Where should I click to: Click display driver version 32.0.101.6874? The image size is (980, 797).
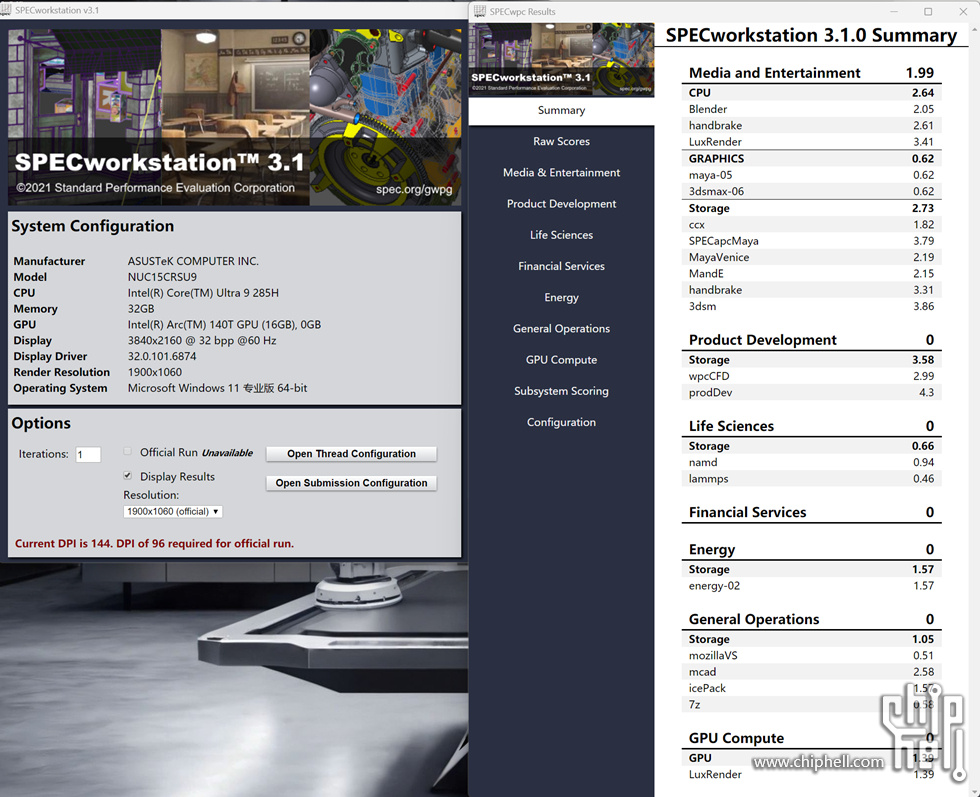click(162, 356)
